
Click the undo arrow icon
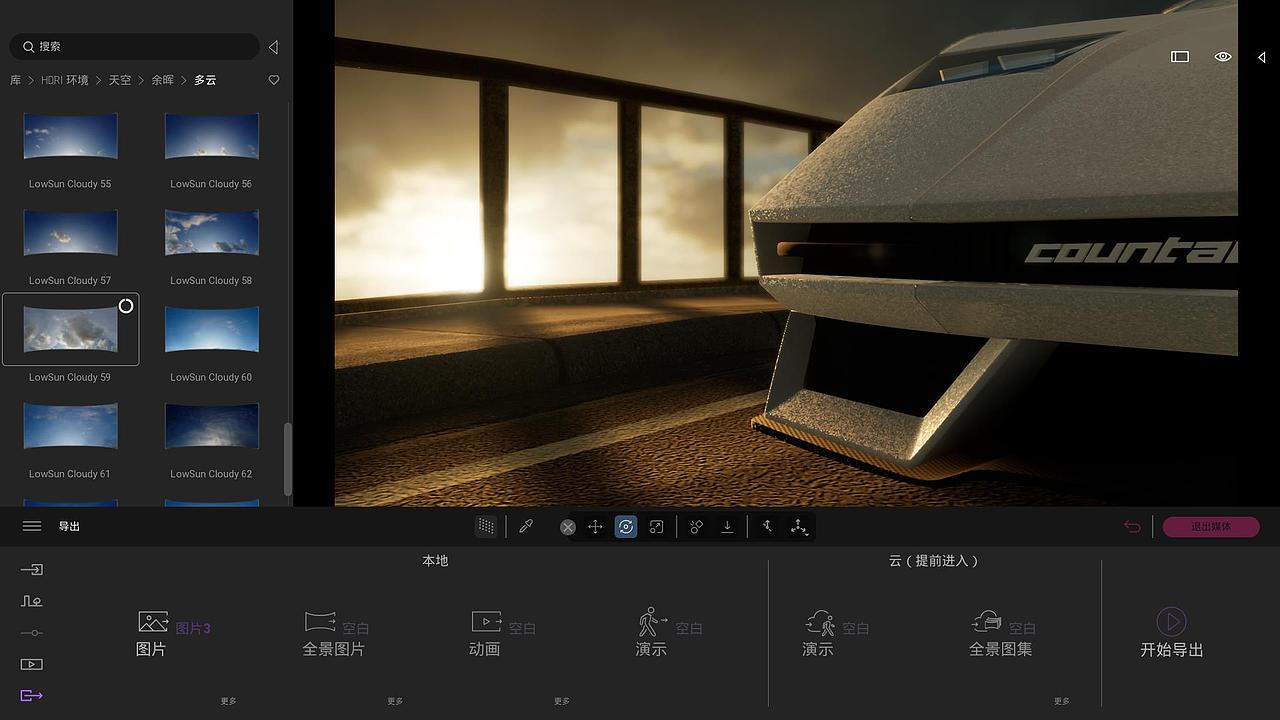(x=1132, y=527)
